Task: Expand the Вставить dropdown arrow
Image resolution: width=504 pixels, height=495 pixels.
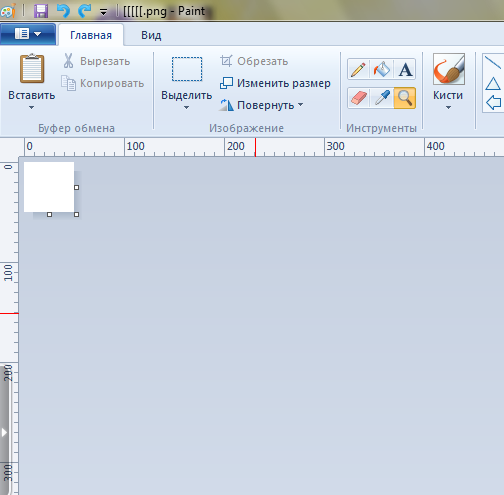Action: tap(31, 107)
